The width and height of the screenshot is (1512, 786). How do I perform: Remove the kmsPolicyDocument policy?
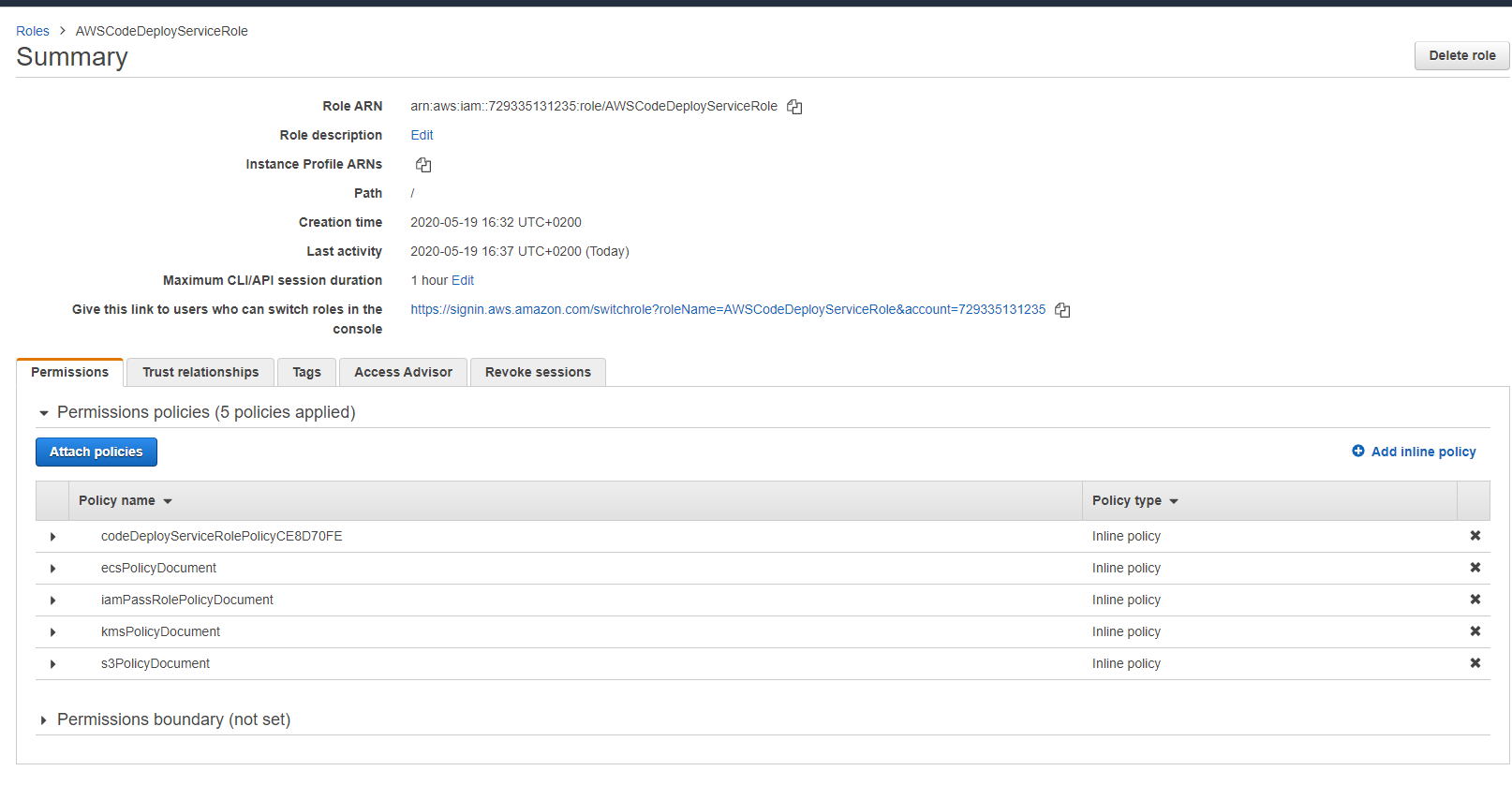(x=1475, y=631)
